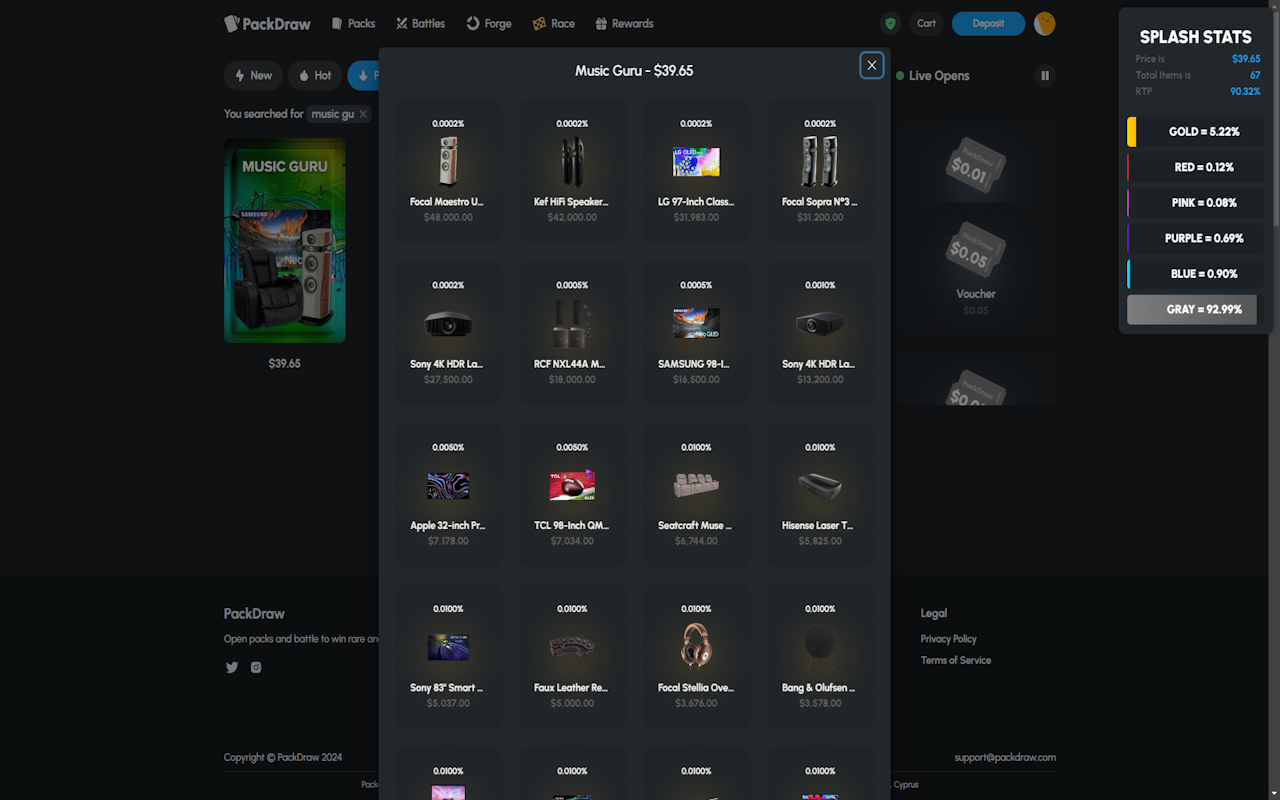This screenshot has width=1280, height=800.
Task: Click the PackDraw logo
Action: click(267, 23)
